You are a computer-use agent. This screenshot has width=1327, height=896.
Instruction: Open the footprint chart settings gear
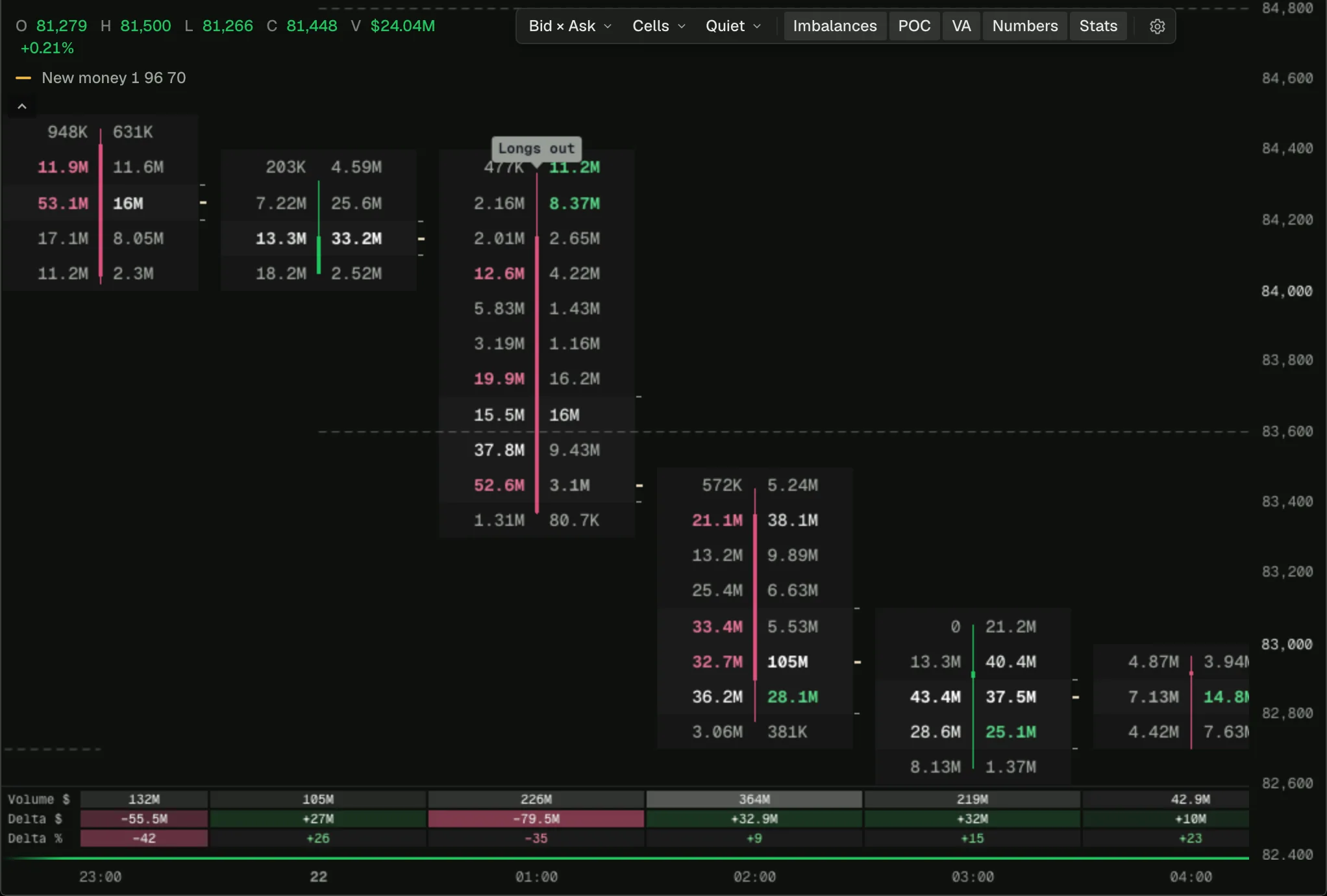click(x=1157, y=26)
